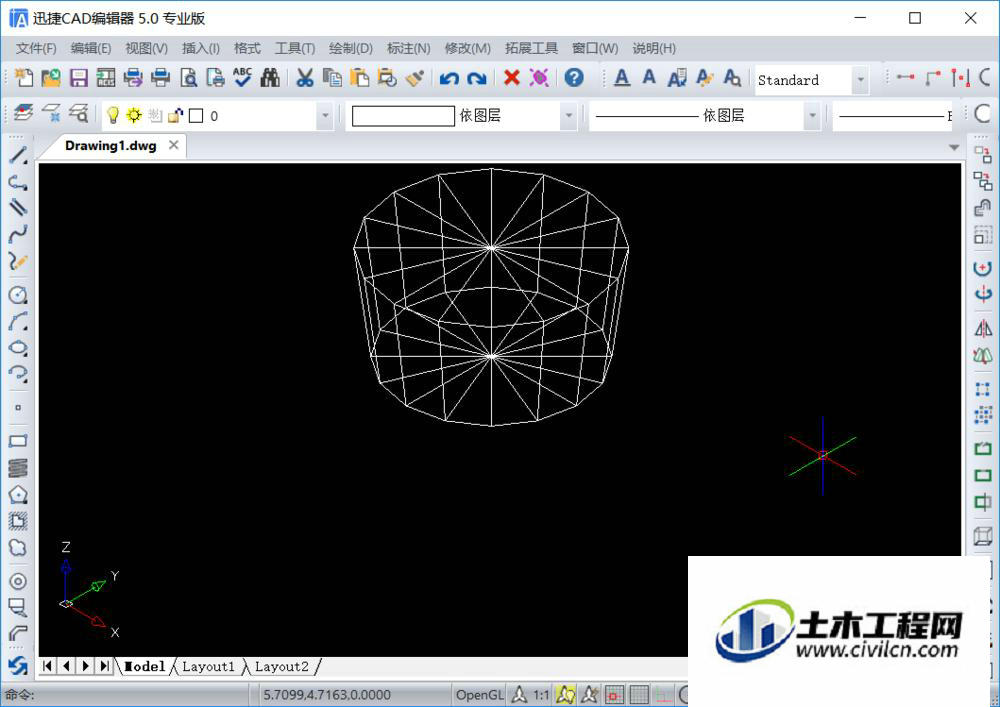1000x707 pixels.
Task: Undo the last action with the blue arrow
Action: tap(449, 78)
